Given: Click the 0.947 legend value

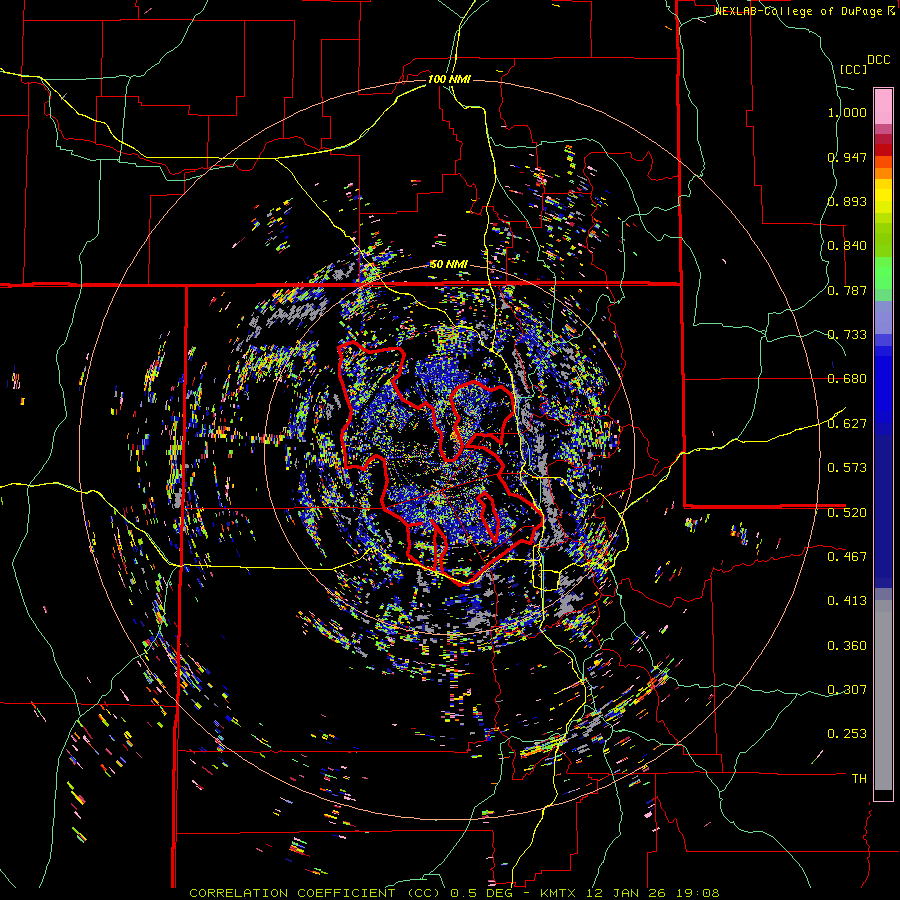Looking at the screenshot, I should coord(847,157).
